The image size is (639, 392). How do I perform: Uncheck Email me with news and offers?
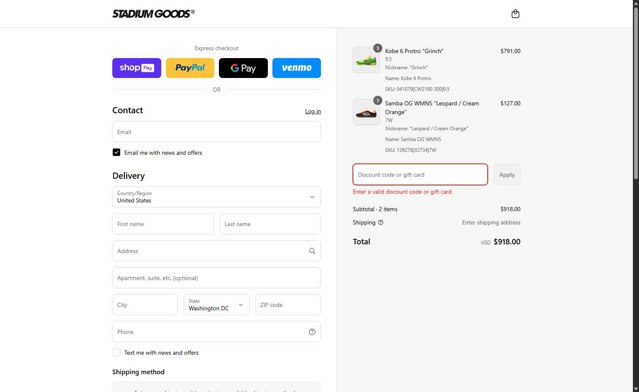116,152
